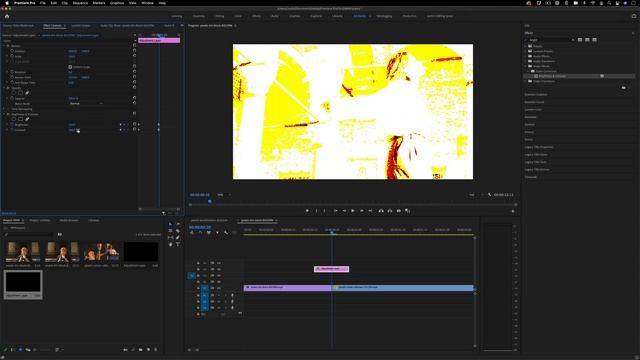The image size is (640, 360).
Task: Step back one frame in Program monitor
Action: click(344, 211)
